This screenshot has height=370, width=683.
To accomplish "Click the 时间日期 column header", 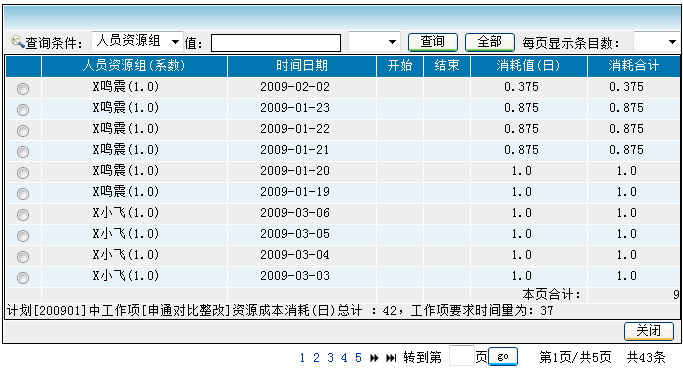I will click(301, 66).
